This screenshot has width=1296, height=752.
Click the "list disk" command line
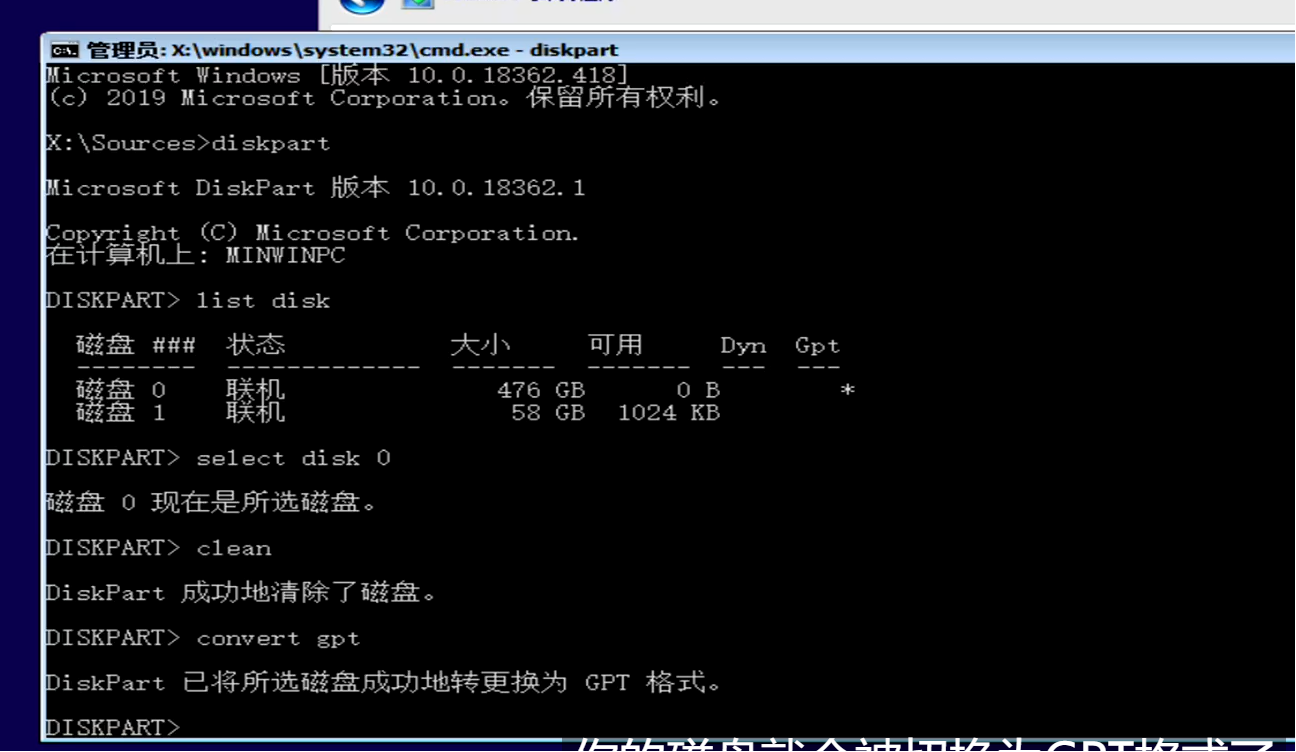coord(188,300)
